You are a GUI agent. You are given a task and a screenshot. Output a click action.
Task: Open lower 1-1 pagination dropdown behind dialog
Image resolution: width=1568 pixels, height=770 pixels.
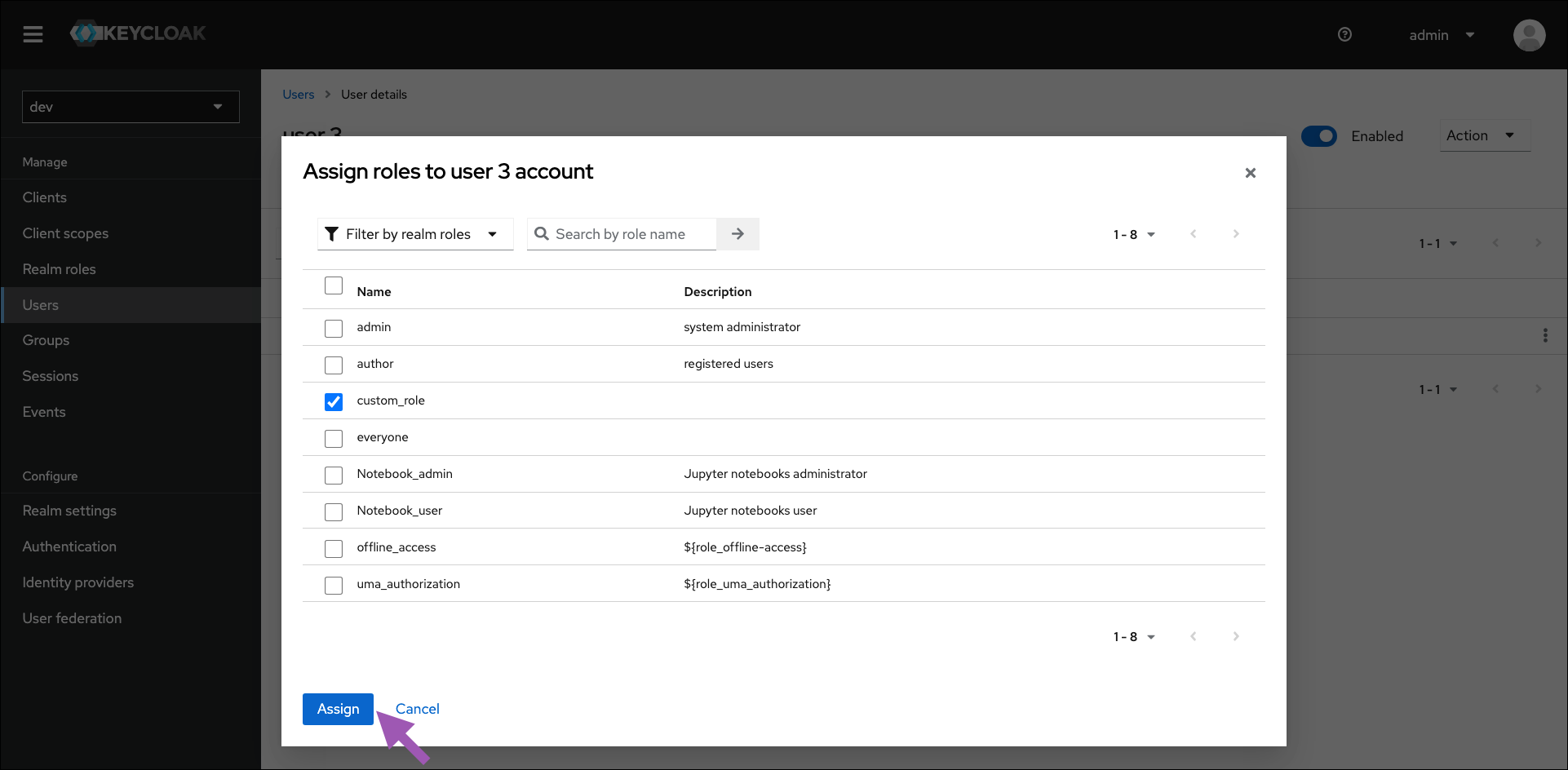(1438, 389)
